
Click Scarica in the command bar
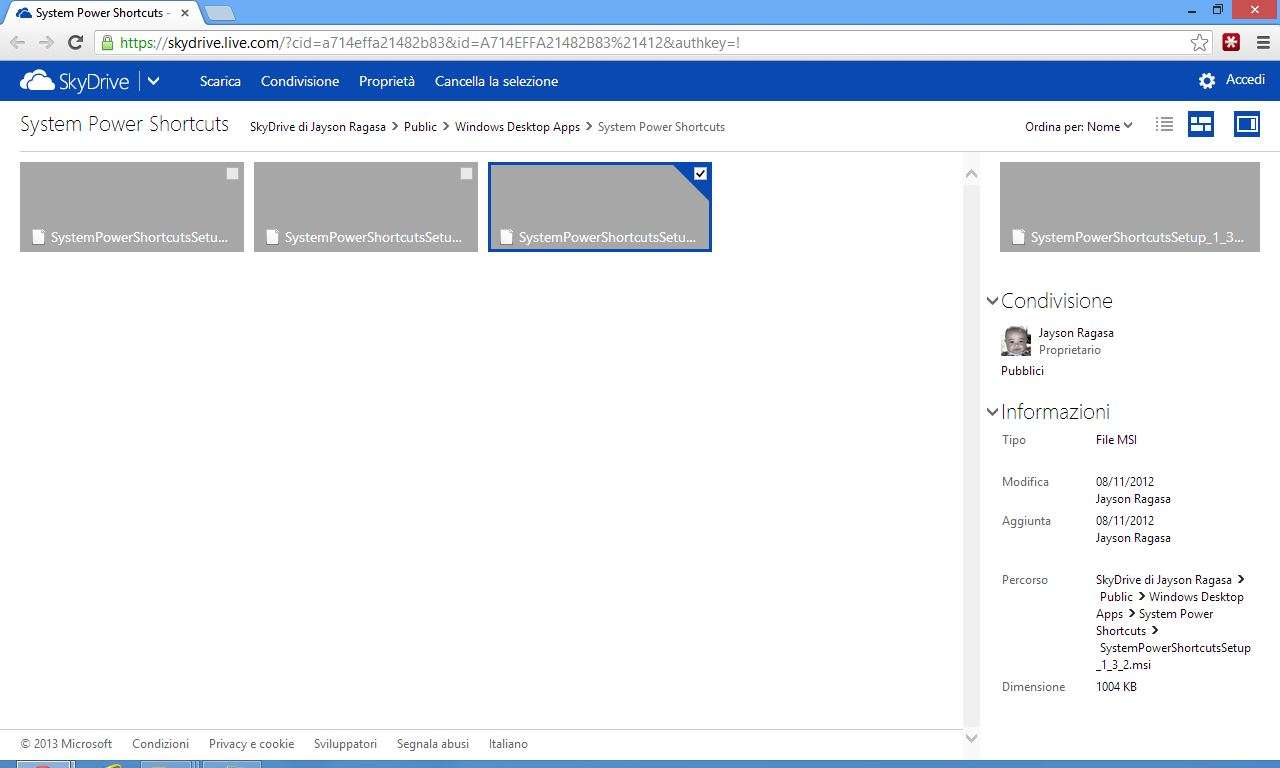click(220, 81)
